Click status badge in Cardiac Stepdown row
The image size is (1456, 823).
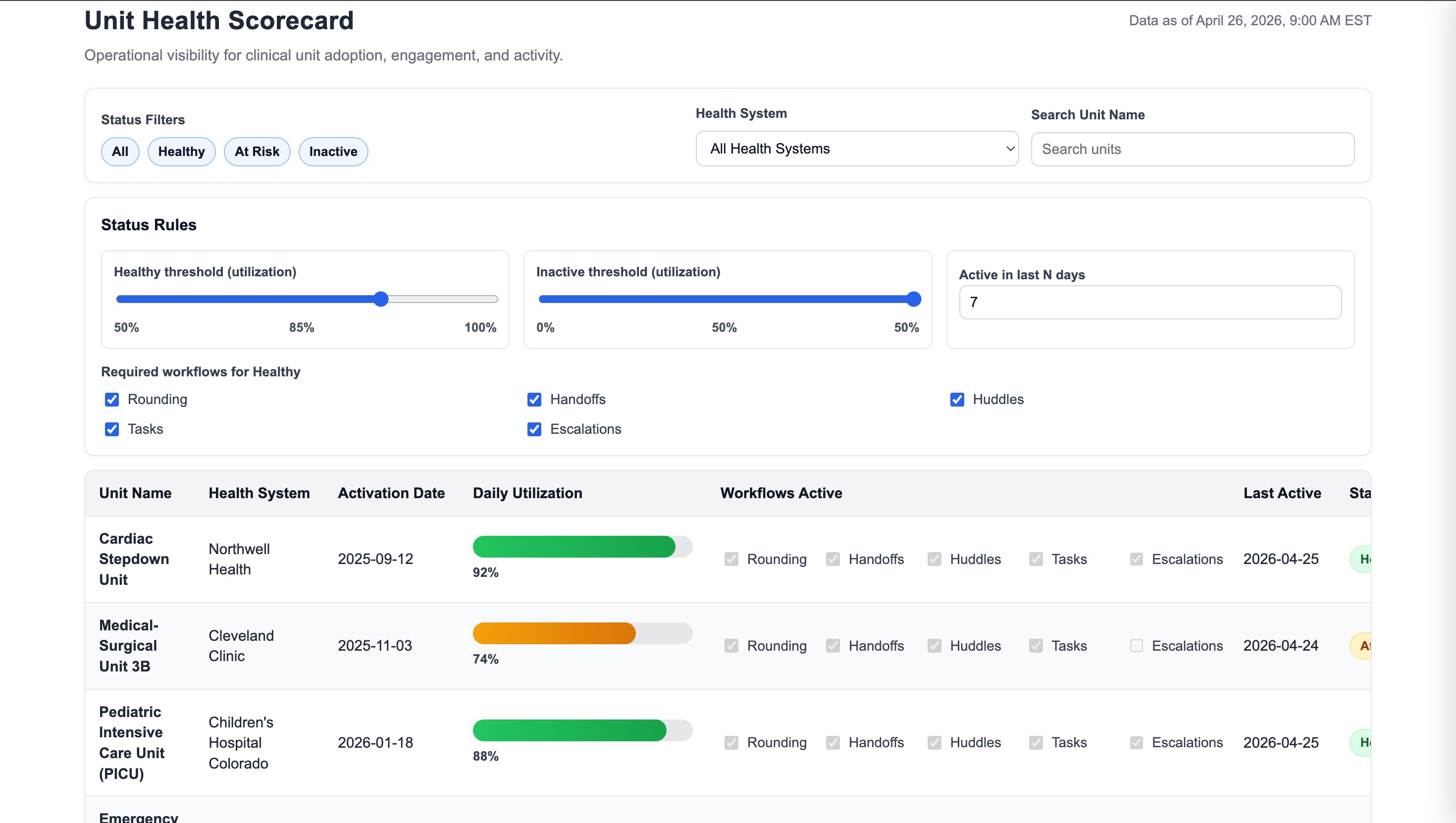click(1361, 559)
